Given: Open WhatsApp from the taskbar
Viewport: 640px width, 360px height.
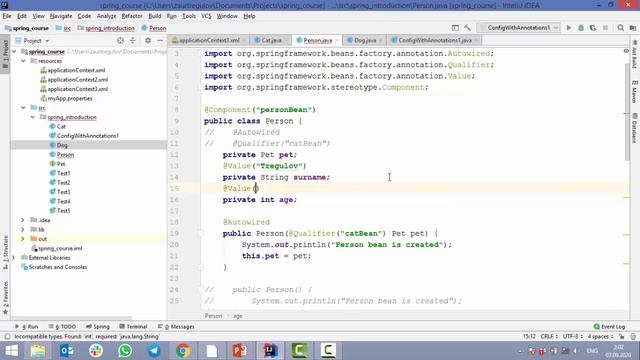Looking at the screenshot, I should click(125, 351).
